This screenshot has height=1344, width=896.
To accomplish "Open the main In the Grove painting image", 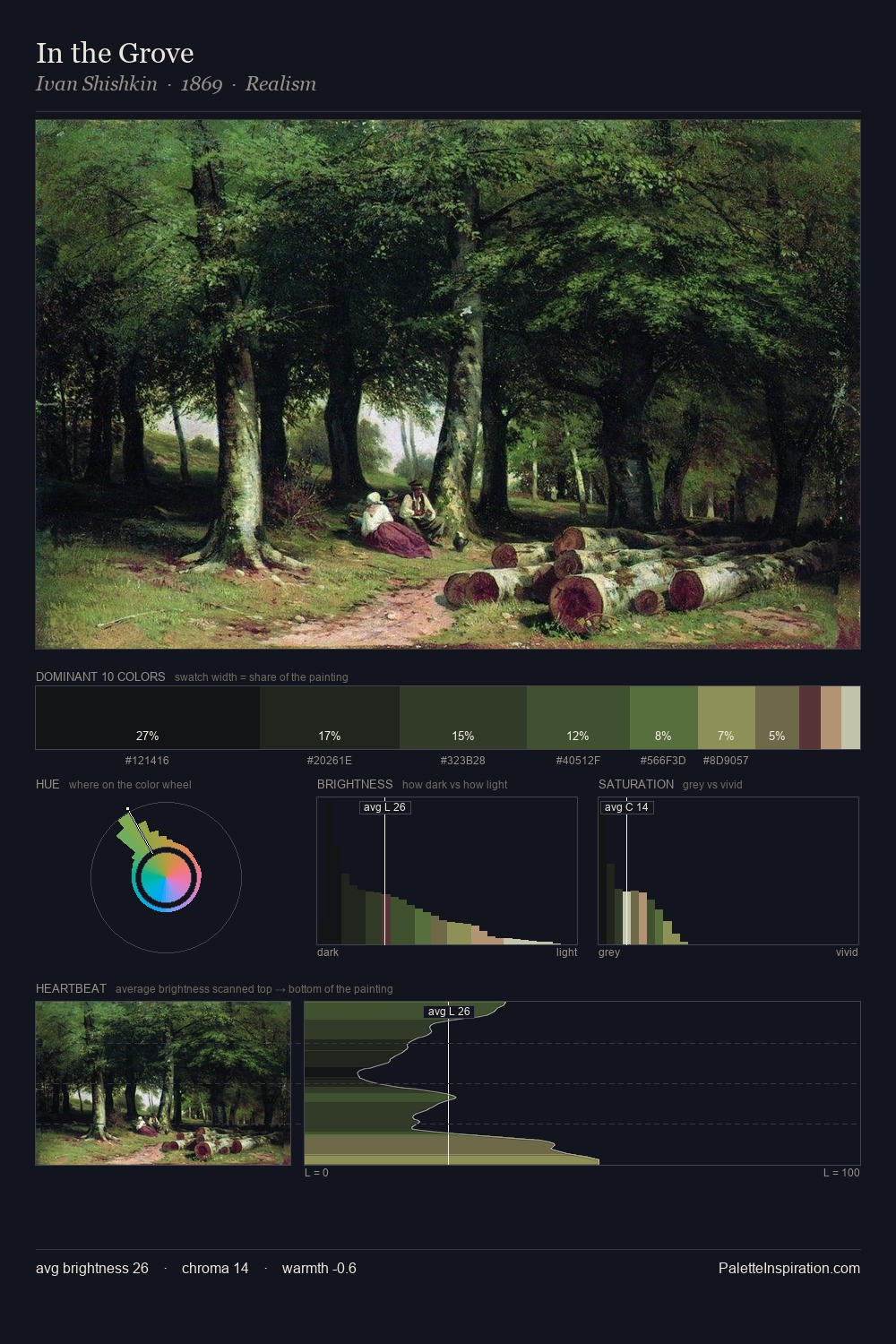I will [448, 384].
